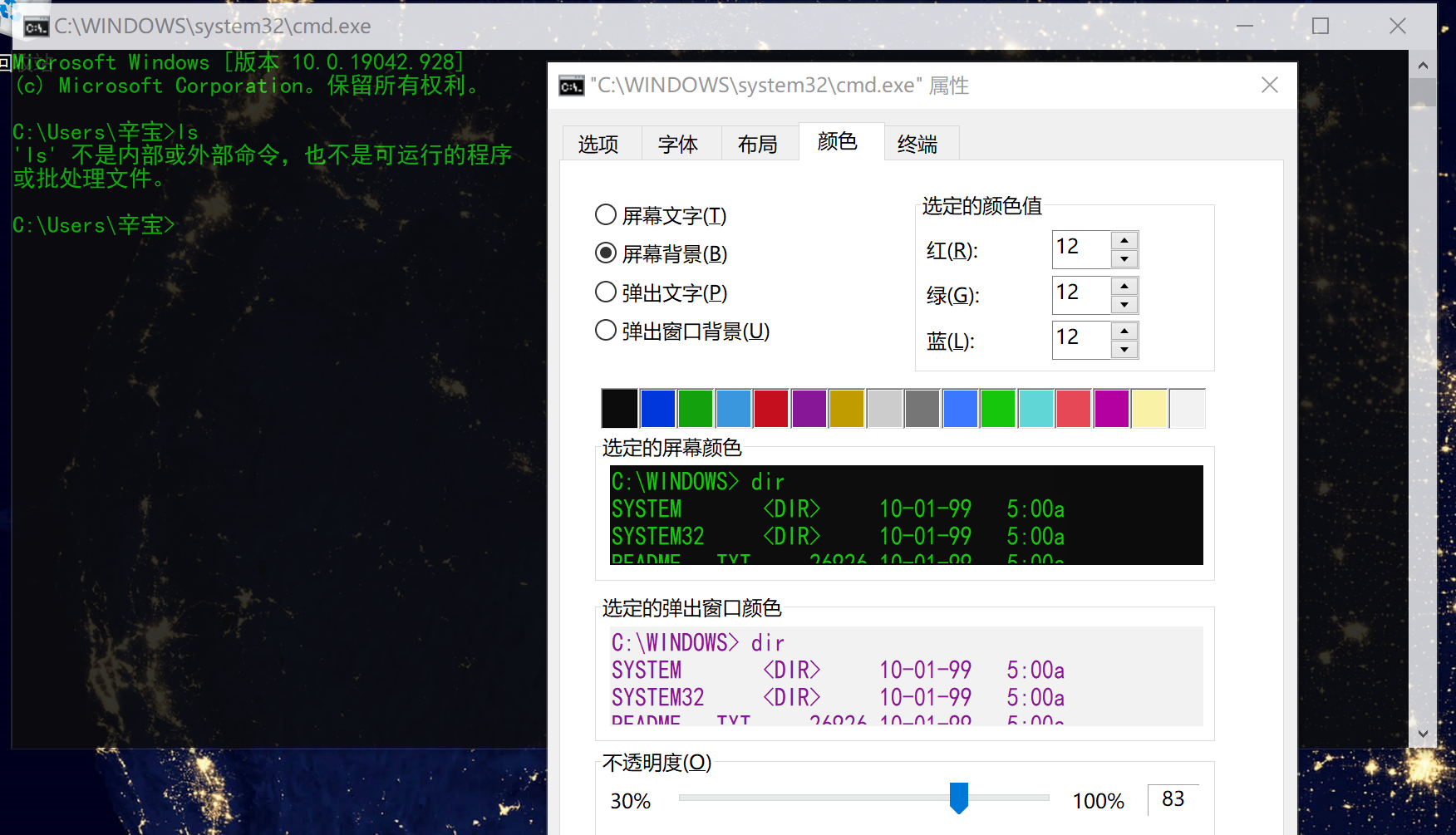Close the cmd.exe console window
1456x835 pixels.
(1398, 27)
